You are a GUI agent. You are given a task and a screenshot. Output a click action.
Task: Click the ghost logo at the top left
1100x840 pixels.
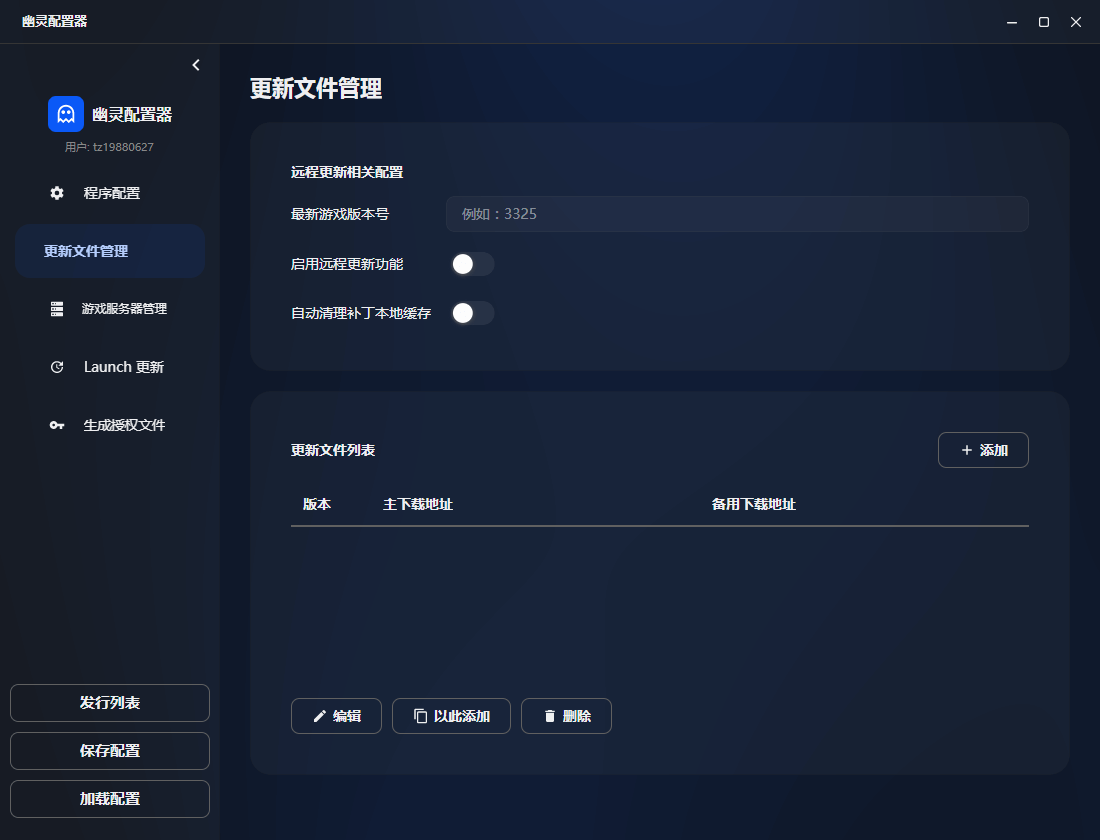pyautogui.click(x=65, y=113)
